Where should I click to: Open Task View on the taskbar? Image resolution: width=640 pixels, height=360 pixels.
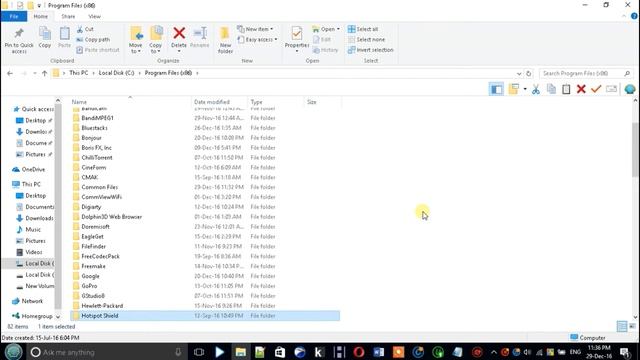coord(199,352)
